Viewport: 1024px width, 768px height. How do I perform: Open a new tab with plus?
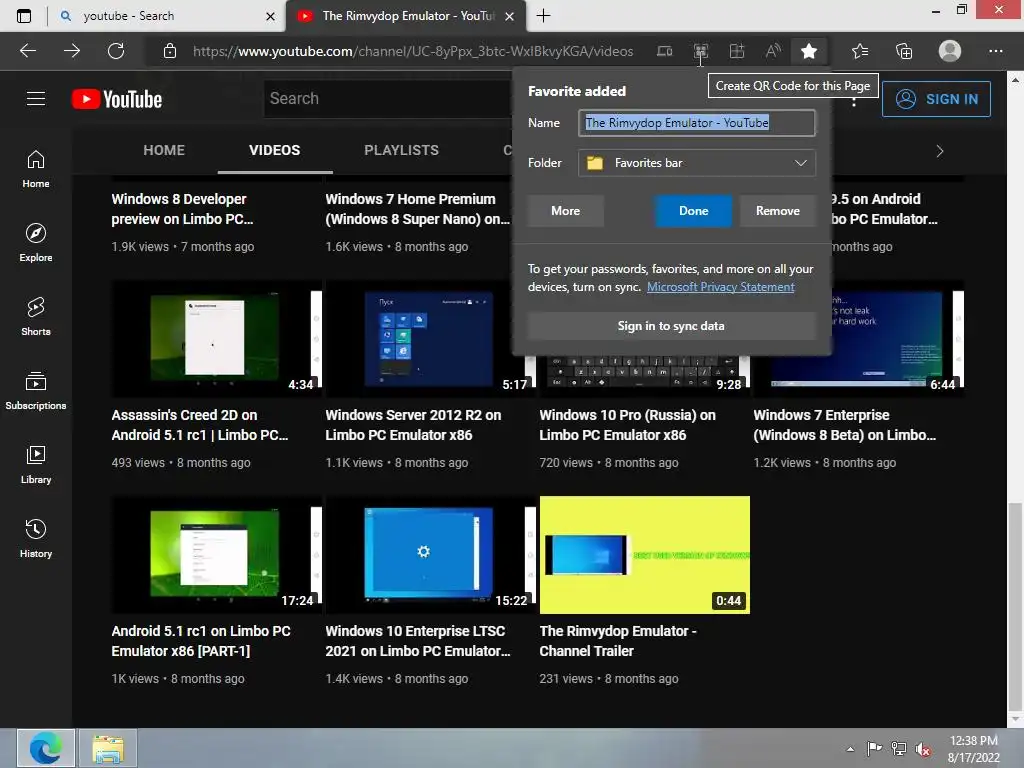pos(543,16)
